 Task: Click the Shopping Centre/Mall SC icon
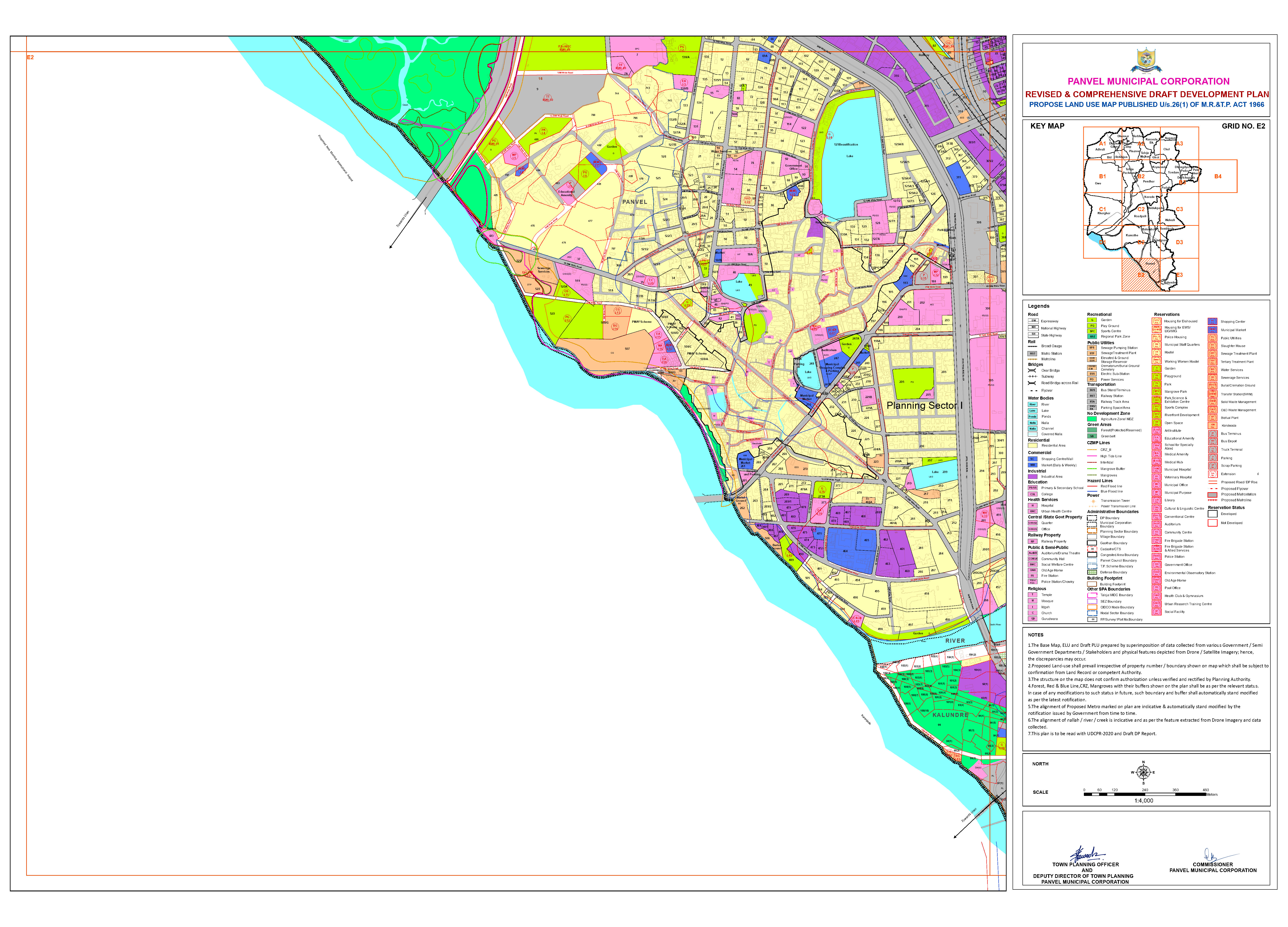[x=1033, y=459]
